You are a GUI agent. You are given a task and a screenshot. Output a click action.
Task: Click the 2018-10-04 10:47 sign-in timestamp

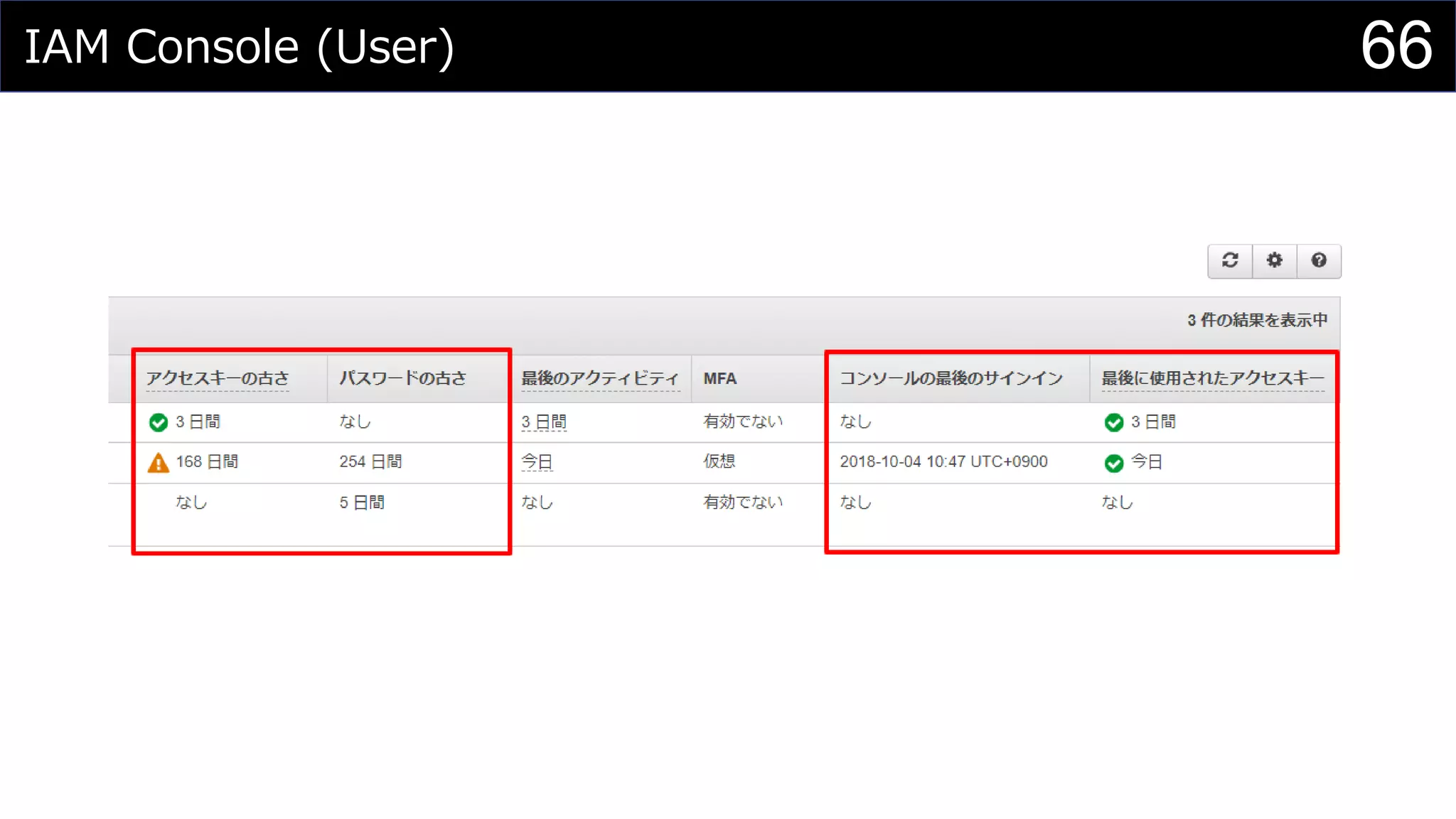click(943, 462)
